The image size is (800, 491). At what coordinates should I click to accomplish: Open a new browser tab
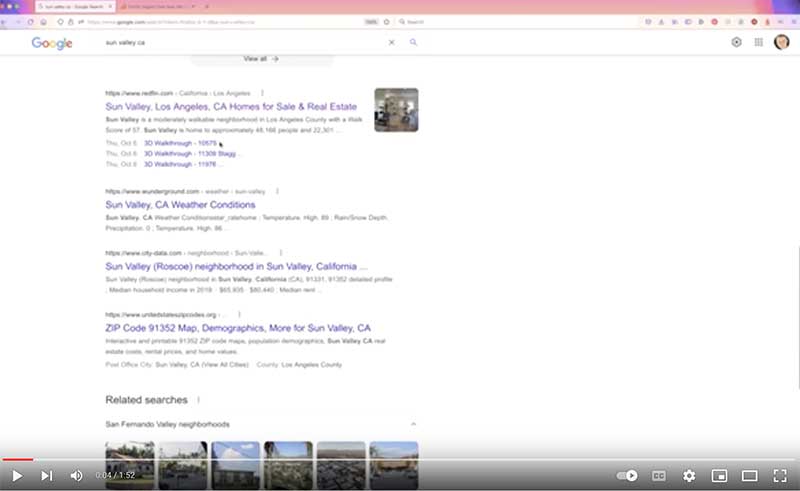[x=207, y=7]
